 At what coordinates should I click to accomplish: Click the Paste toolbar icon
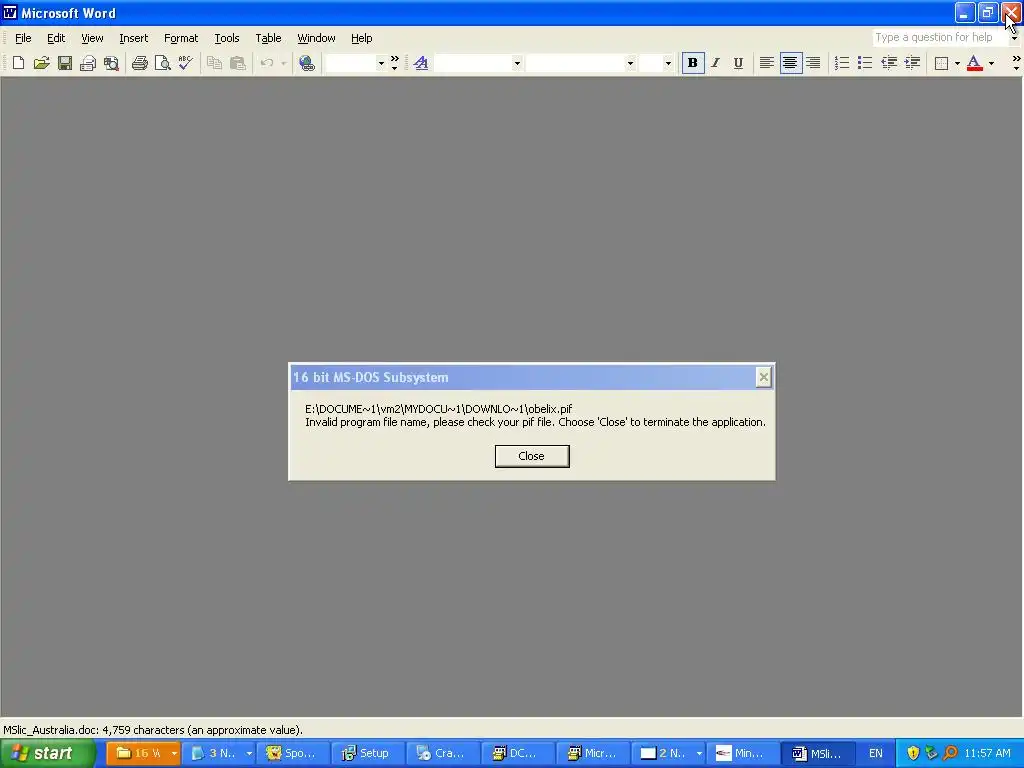[238, 63]
